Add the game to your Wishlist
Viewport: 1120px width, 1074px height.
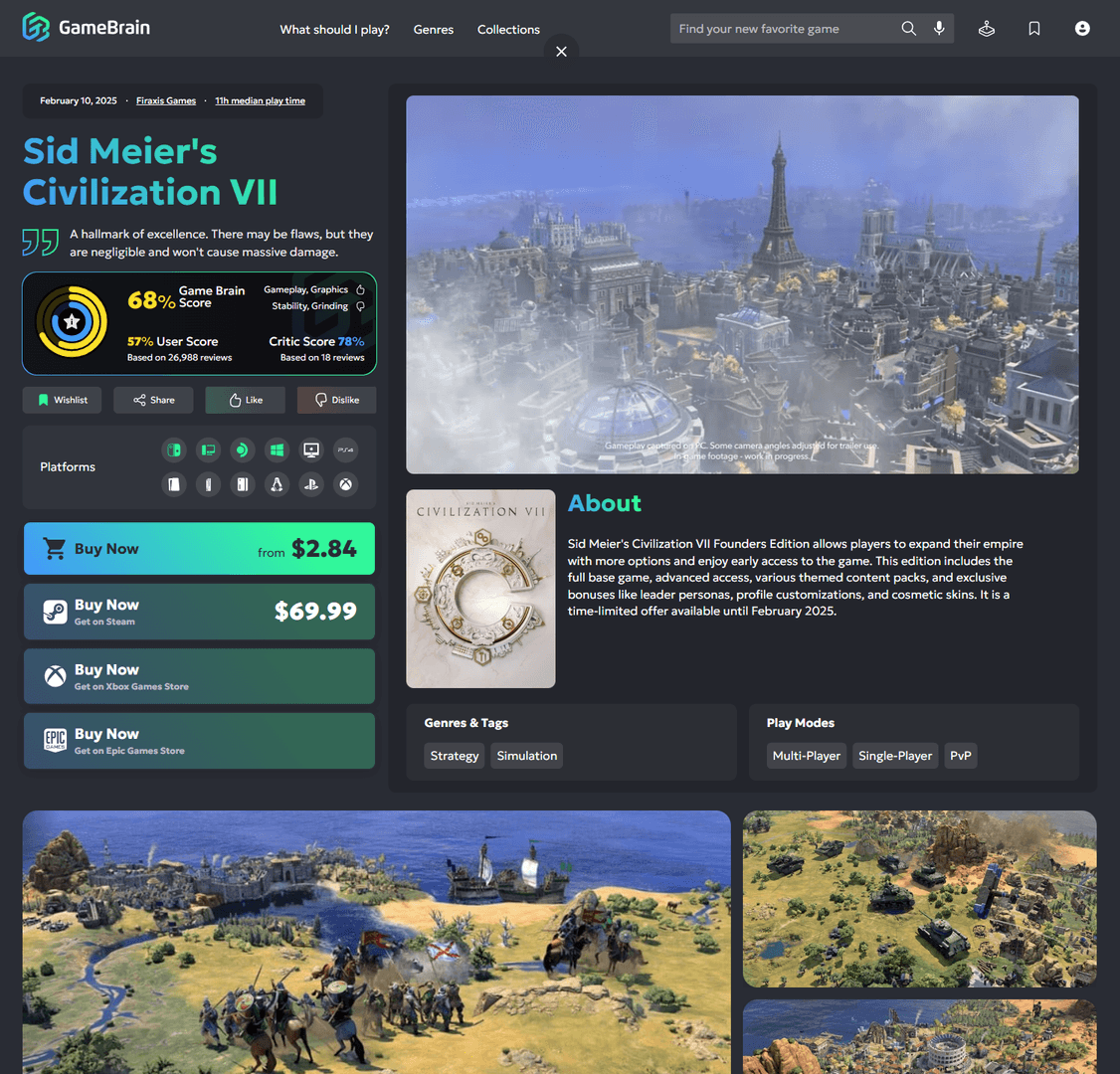[62, 399]
